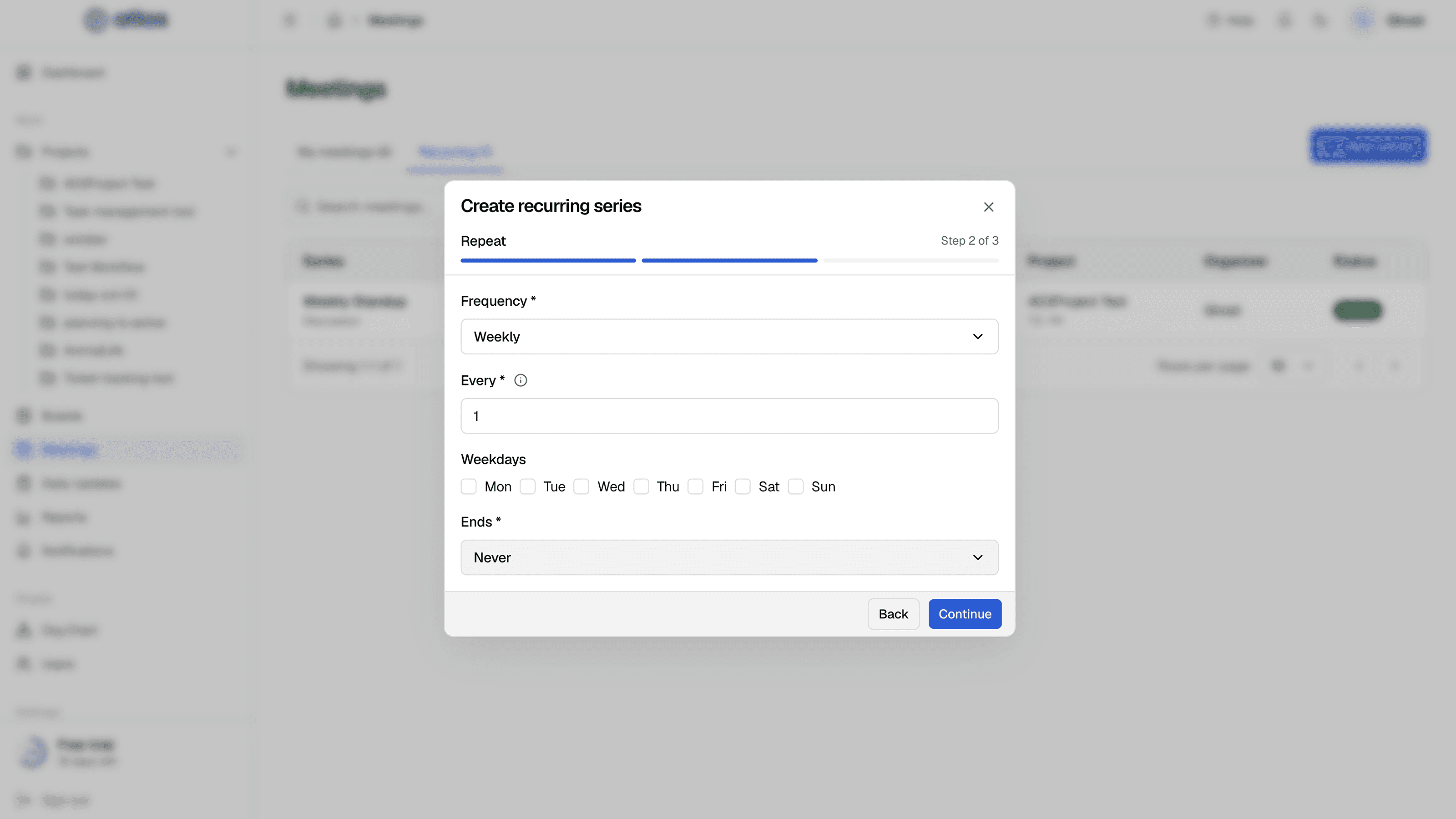This screenshot has width=1456, height=819.
Task: Check the Wed weekday checkbox
Action: coord(581,487)
